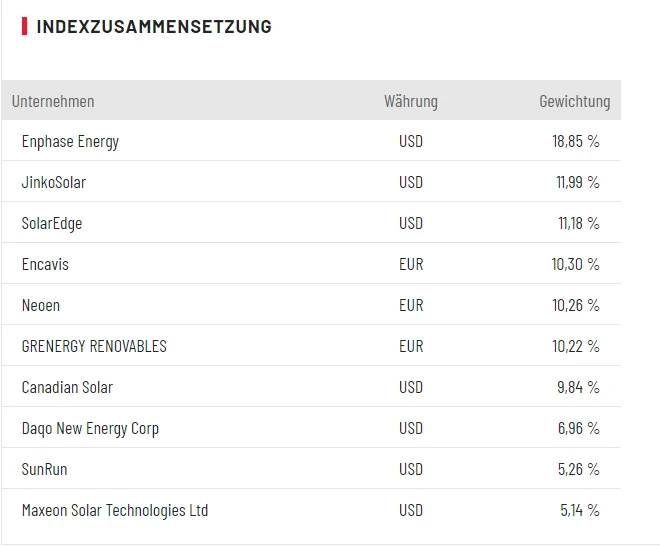This screenshot has width=660, height=547.
Task: Select the 10,22 % weighting value
Action: click(575, 346)
